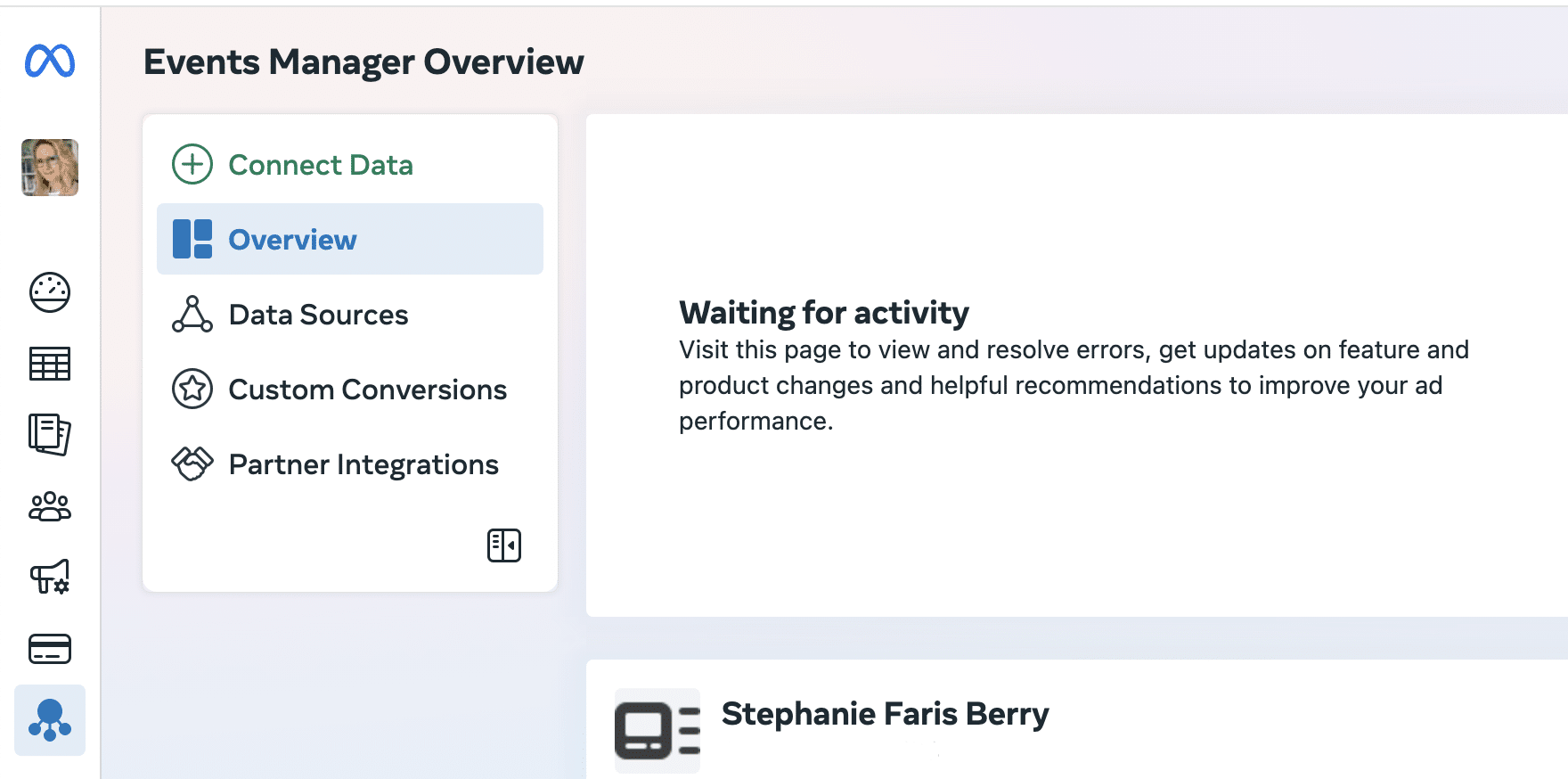
Task: Click the pixel thumbnail beside Stephanie Faris Berry
Action: (657, 729)
